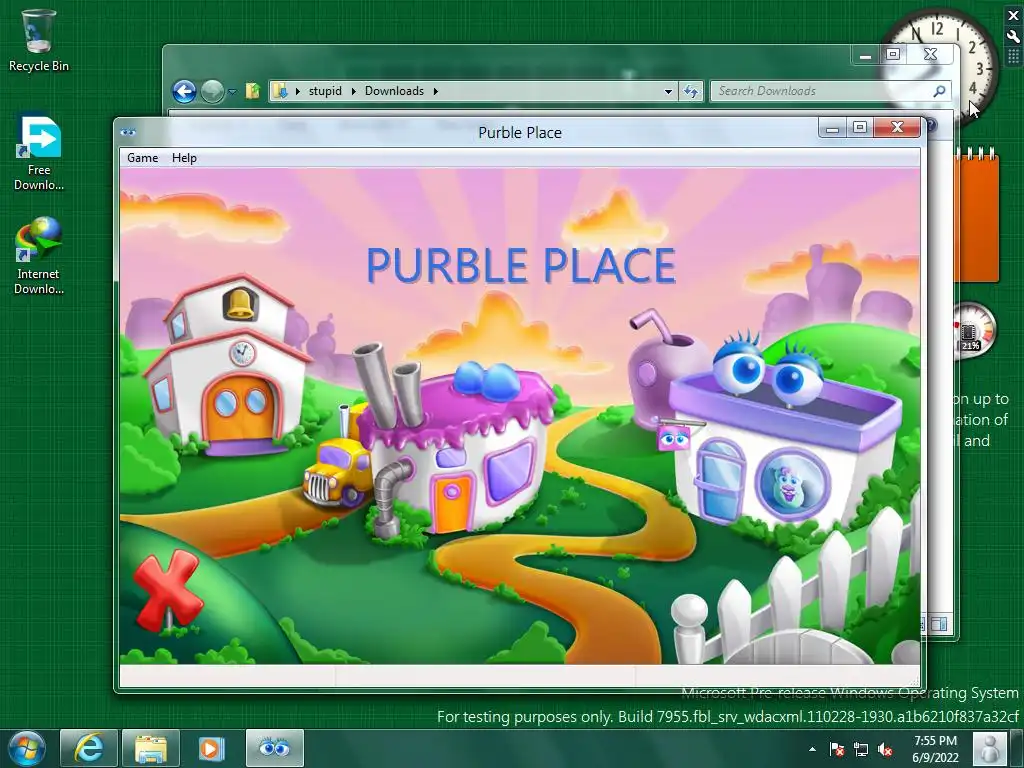This screenshot has width=1024, height=768.
Task: Expand the arrow between stupid and Downloads
Action: click(x=353, y=91)
